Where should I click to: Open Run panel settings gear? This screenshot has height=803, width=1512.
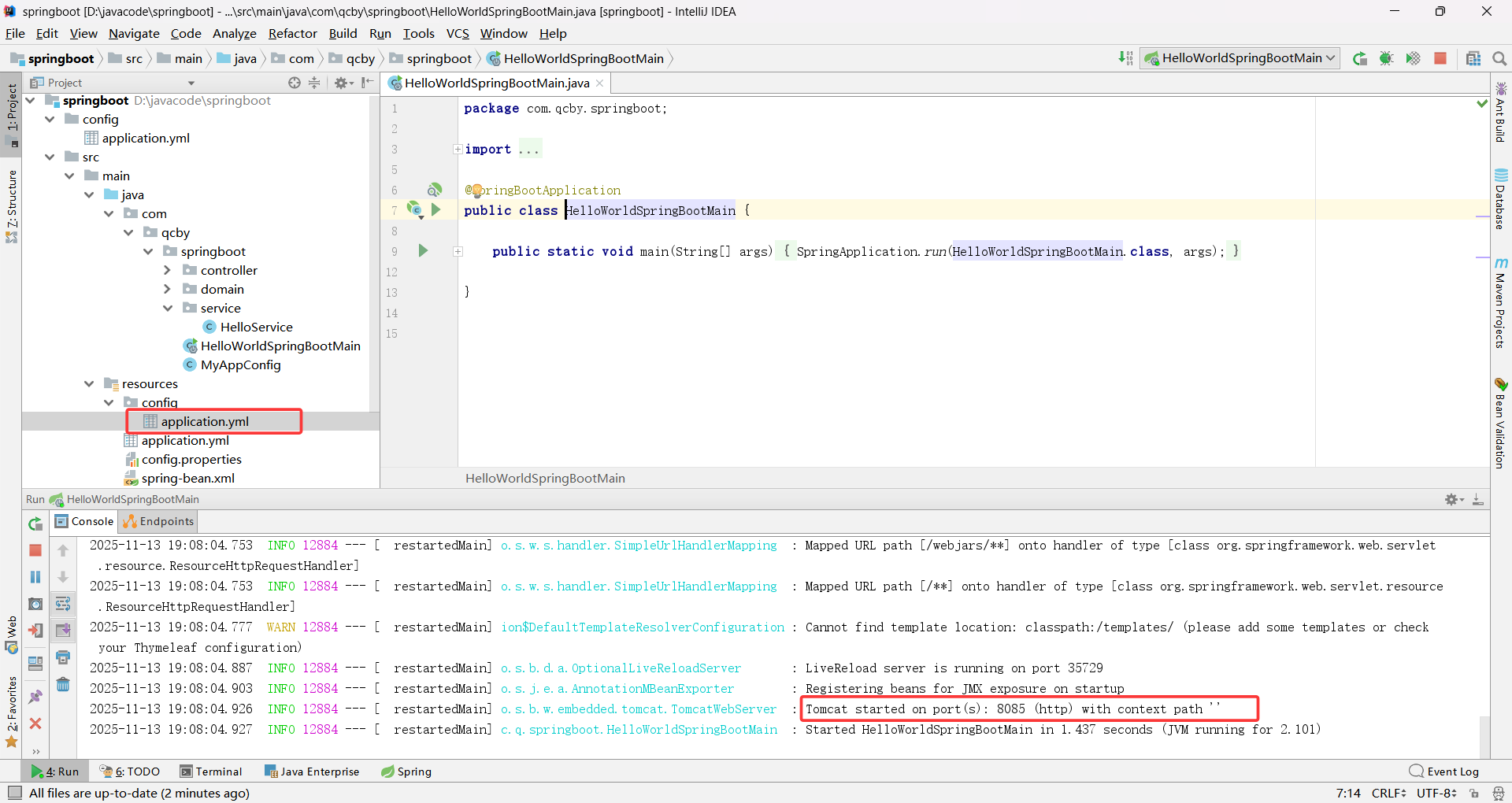point(1453,500)
